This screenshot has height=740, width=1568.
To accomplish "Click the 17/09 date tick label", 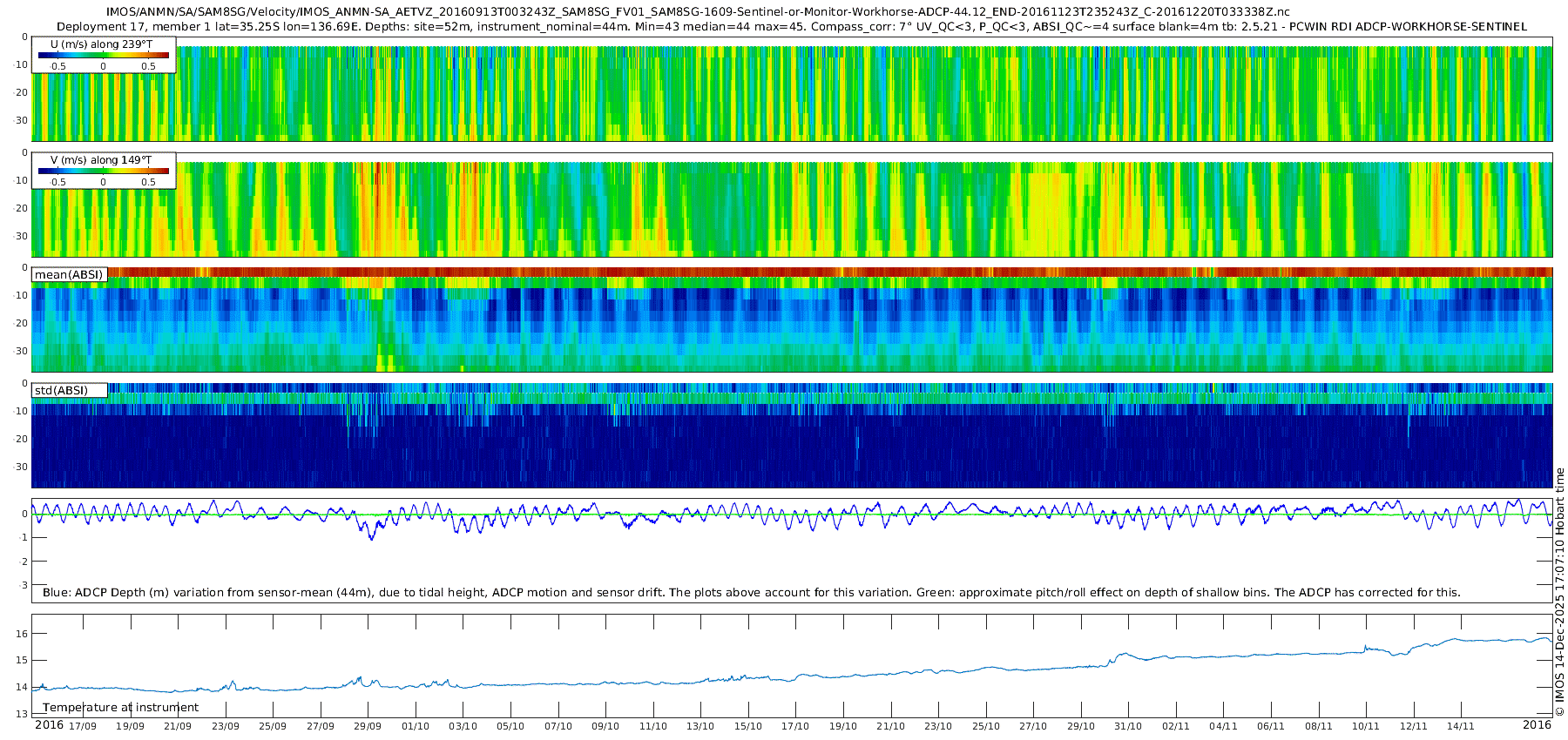I will click(x=83, y=726).
